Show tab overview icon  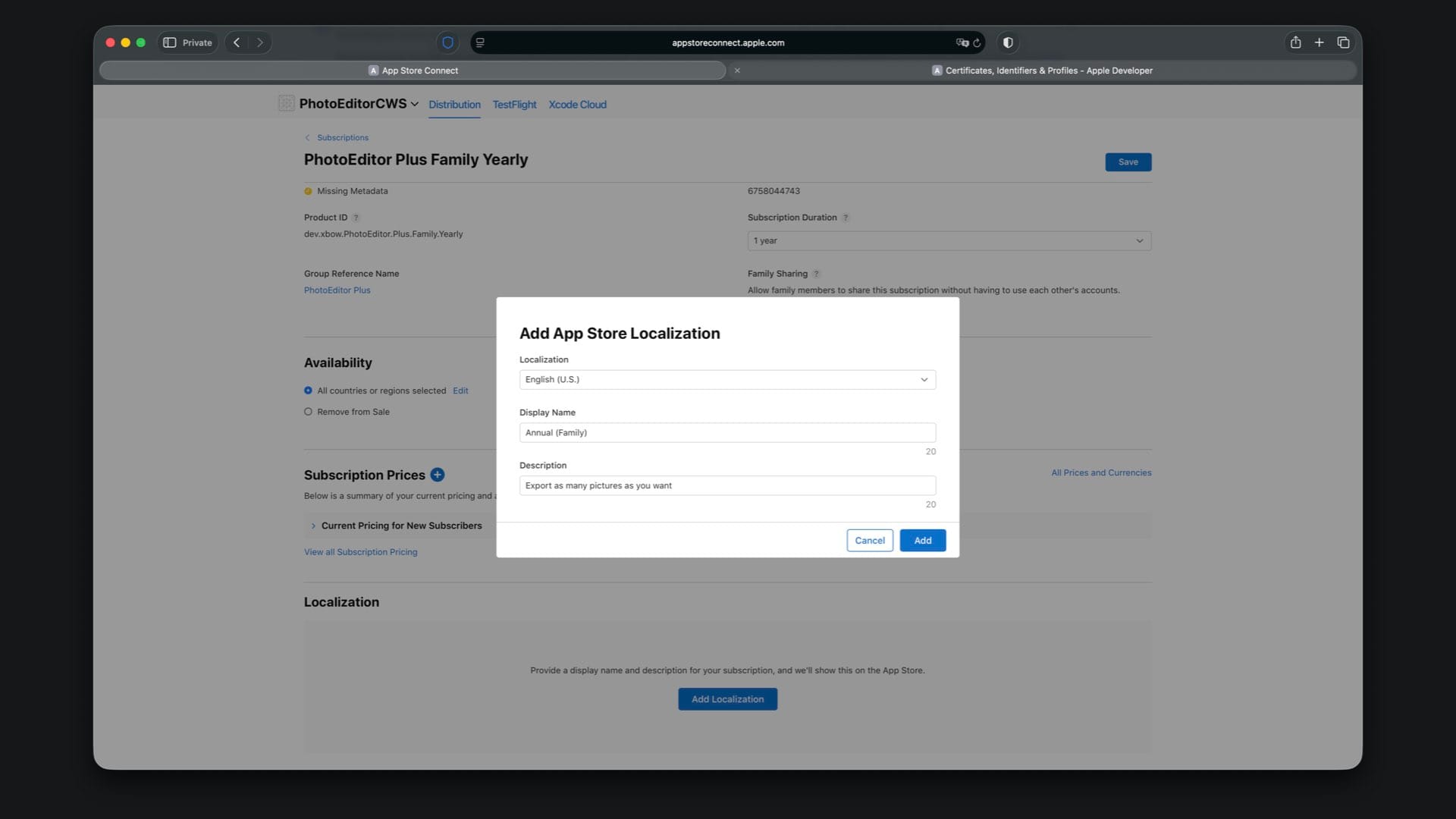click(1343, 42)
